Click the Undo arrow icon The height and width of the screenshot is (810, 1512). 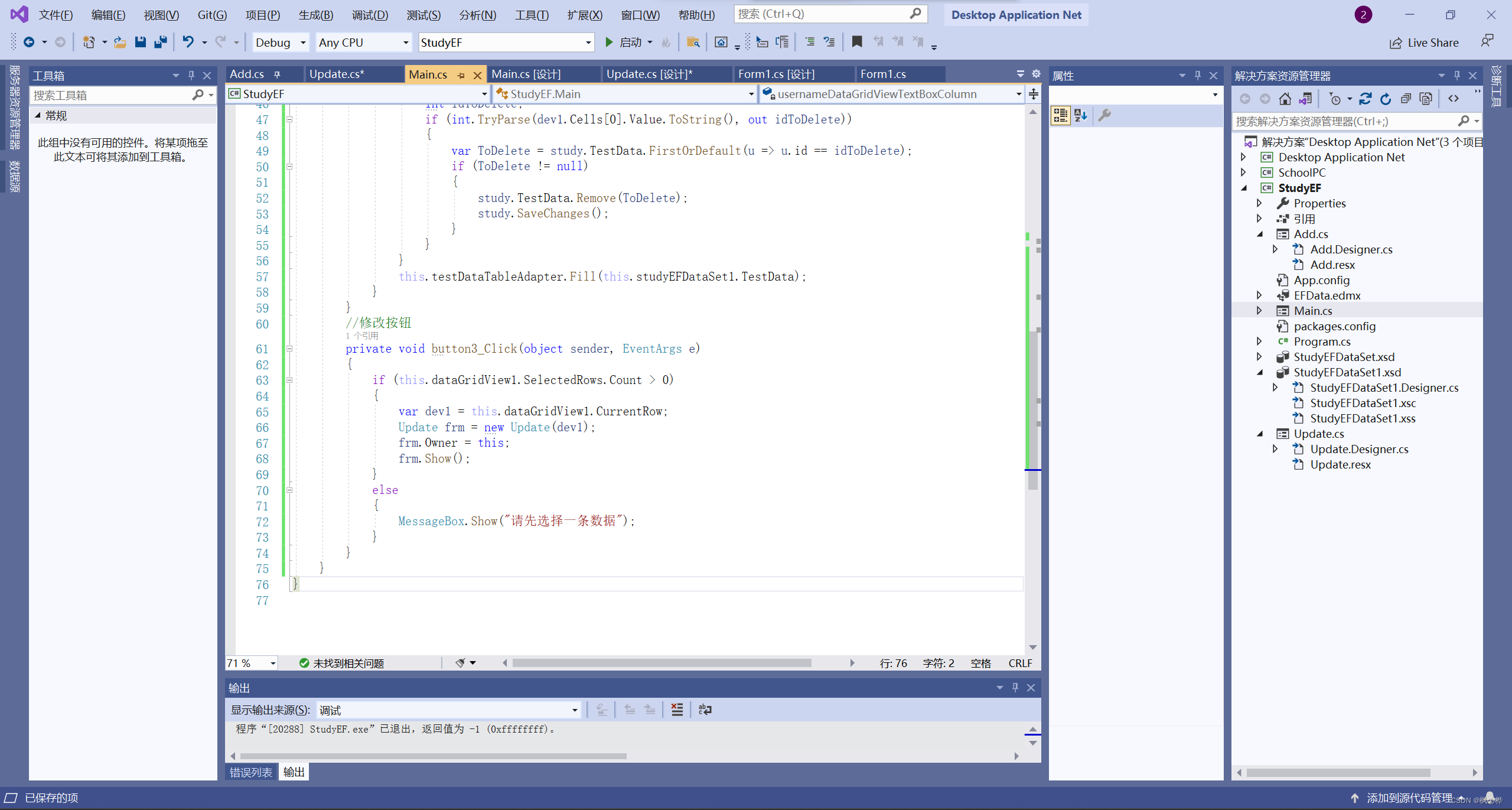tap(188, 42)
